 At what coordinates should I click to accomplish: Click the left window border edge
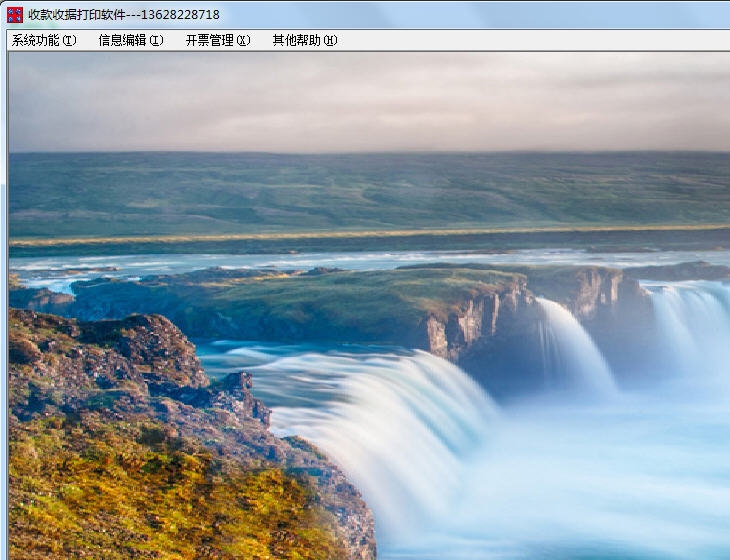coord(4,300)
